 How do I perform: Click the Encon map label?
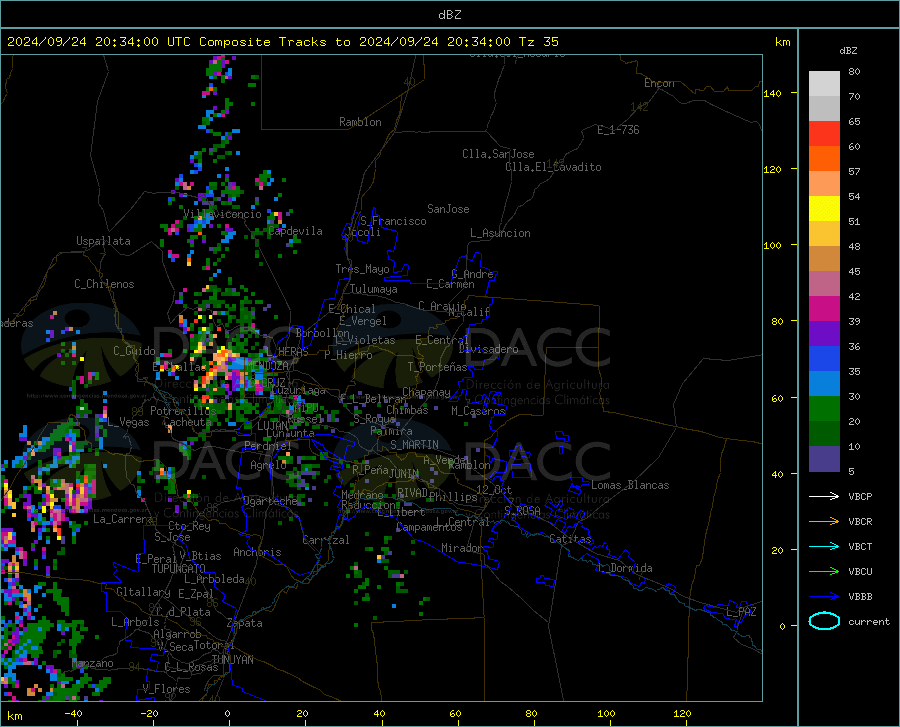pyautogui.click(x=659, y=83)
